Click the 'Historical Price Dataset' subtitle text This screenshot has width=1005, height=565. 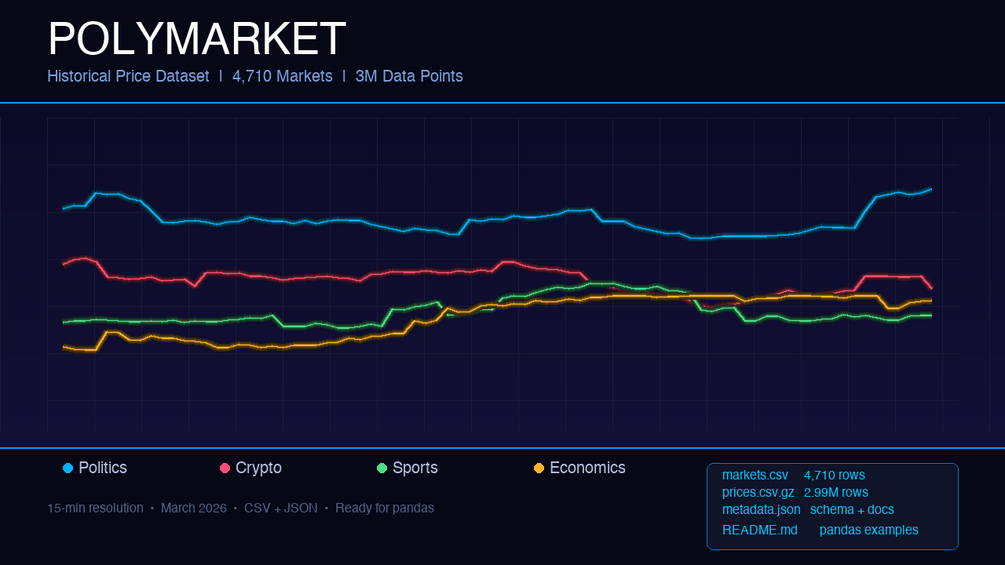point(128,76)
